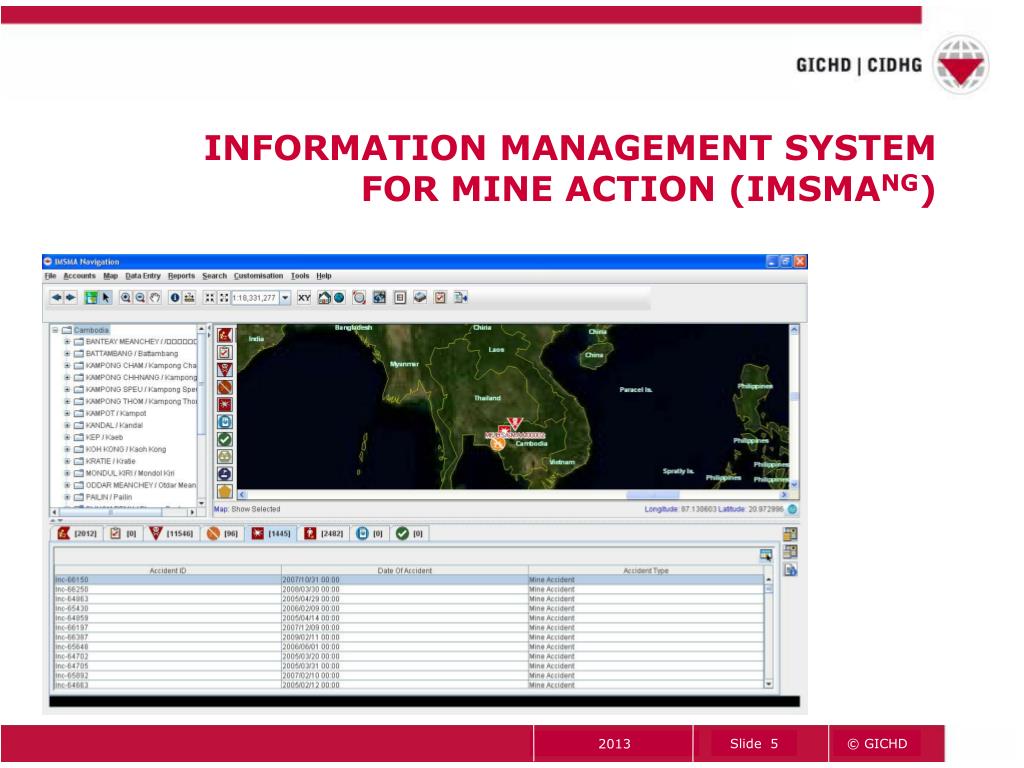The width and height of the screenshot is (1024, 768).
Task: Click the orange circle slash icon beside map
Action: coord(225,387)
